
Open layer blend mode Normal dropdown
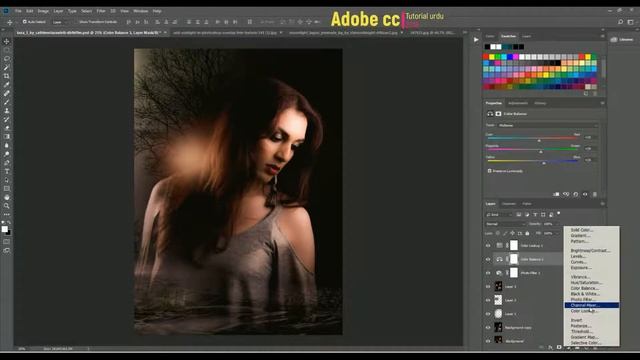pyautogui.click(x=505, y=224)
